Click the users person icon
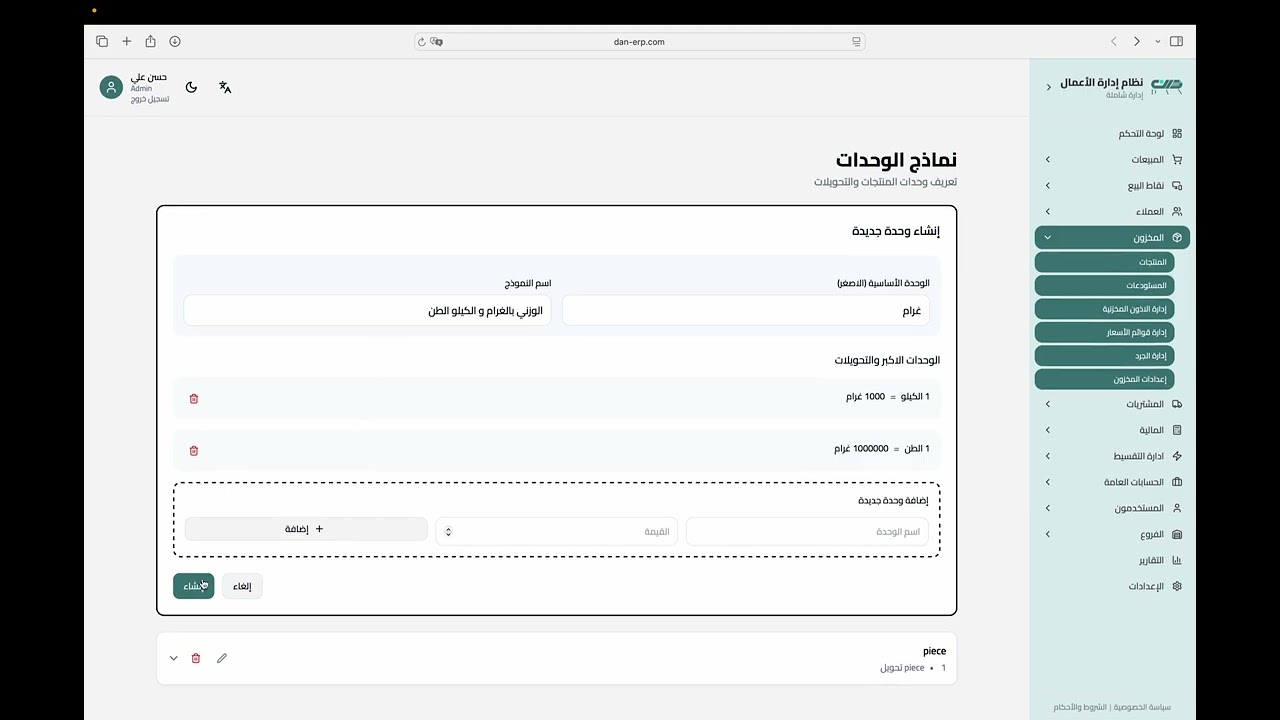 tap(1177, 508)
